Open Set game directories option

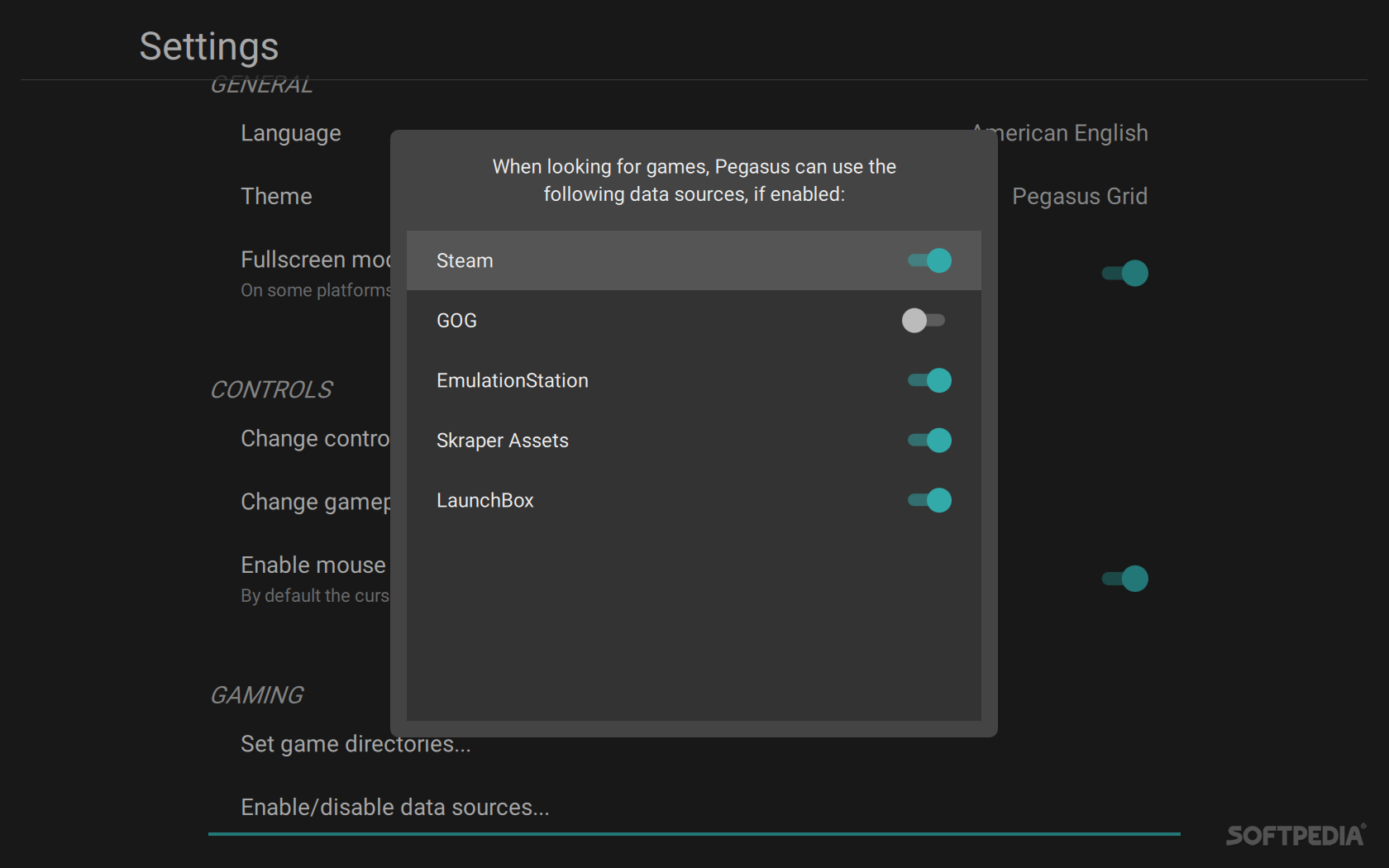coord(356,744)
